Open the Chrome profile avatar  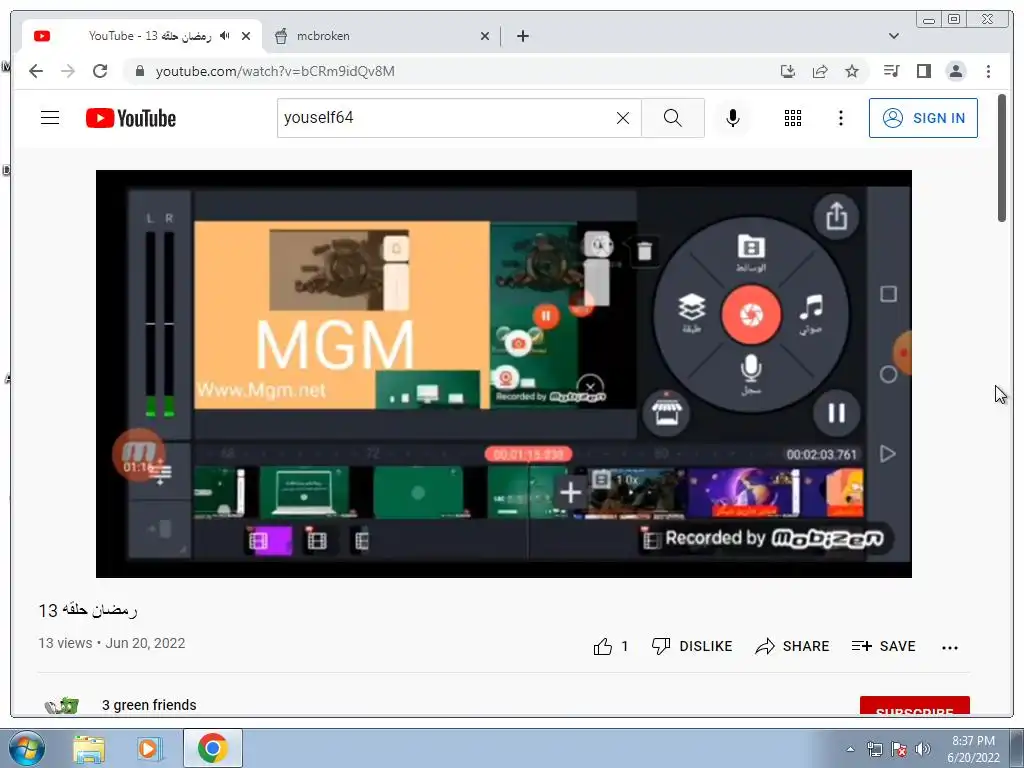956,71
